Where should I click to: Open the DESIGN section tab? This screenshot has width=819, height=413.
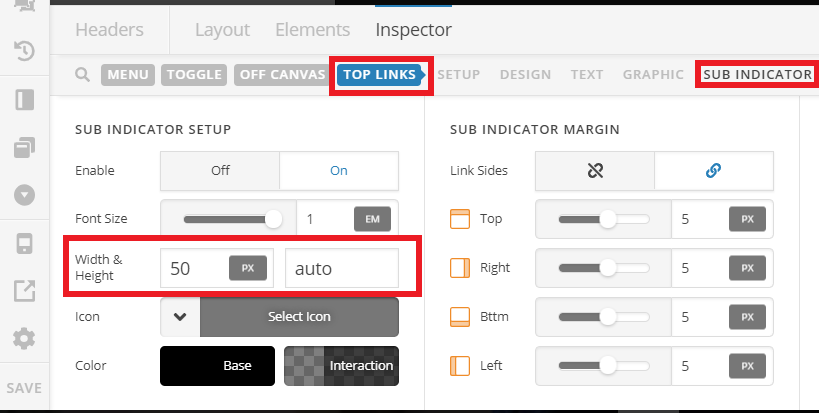pyautogui.click(x=525, y=75)
